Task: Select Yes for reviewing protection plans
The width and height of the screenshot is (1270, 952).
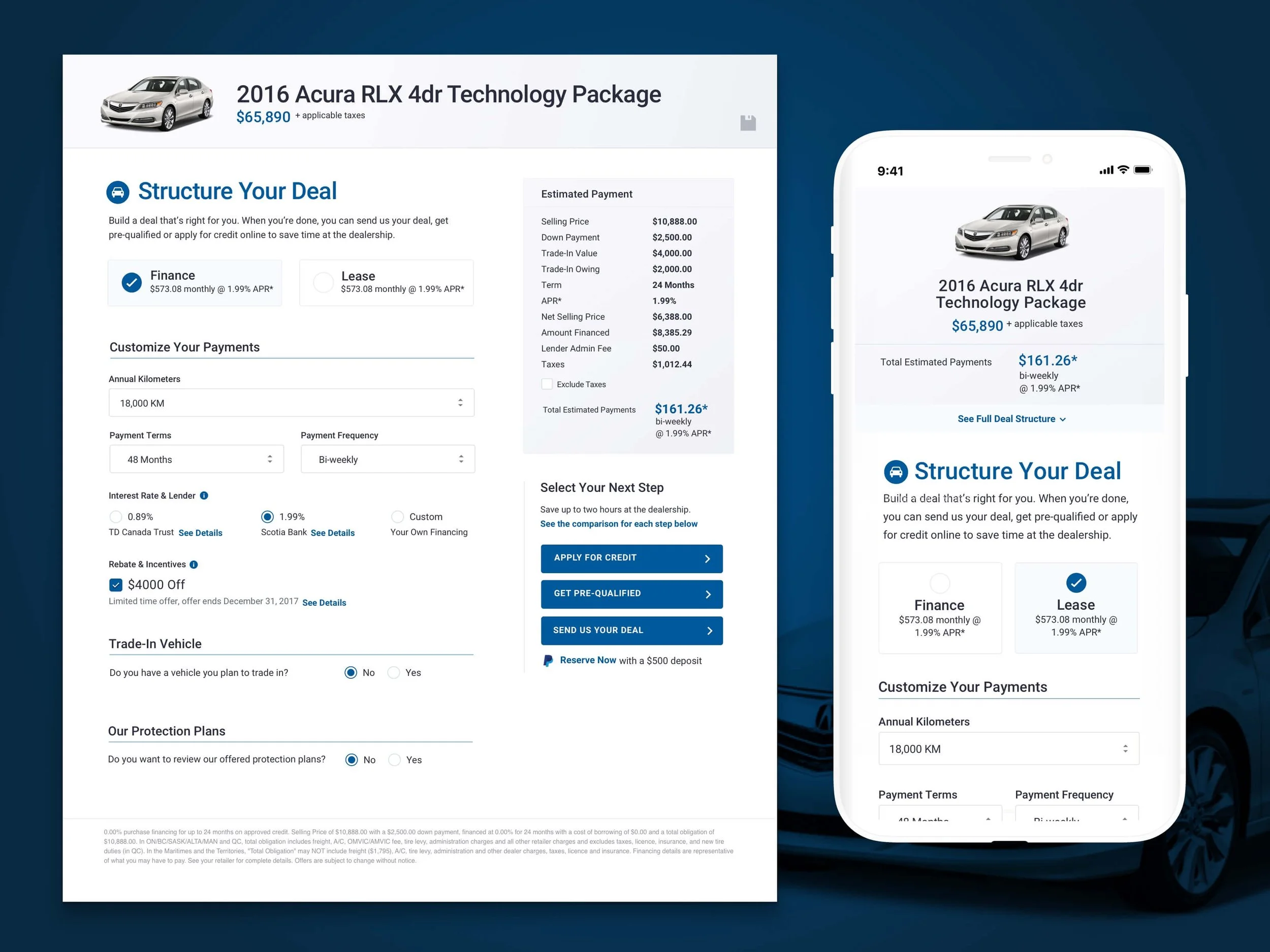Action: (x=394, y=760)
